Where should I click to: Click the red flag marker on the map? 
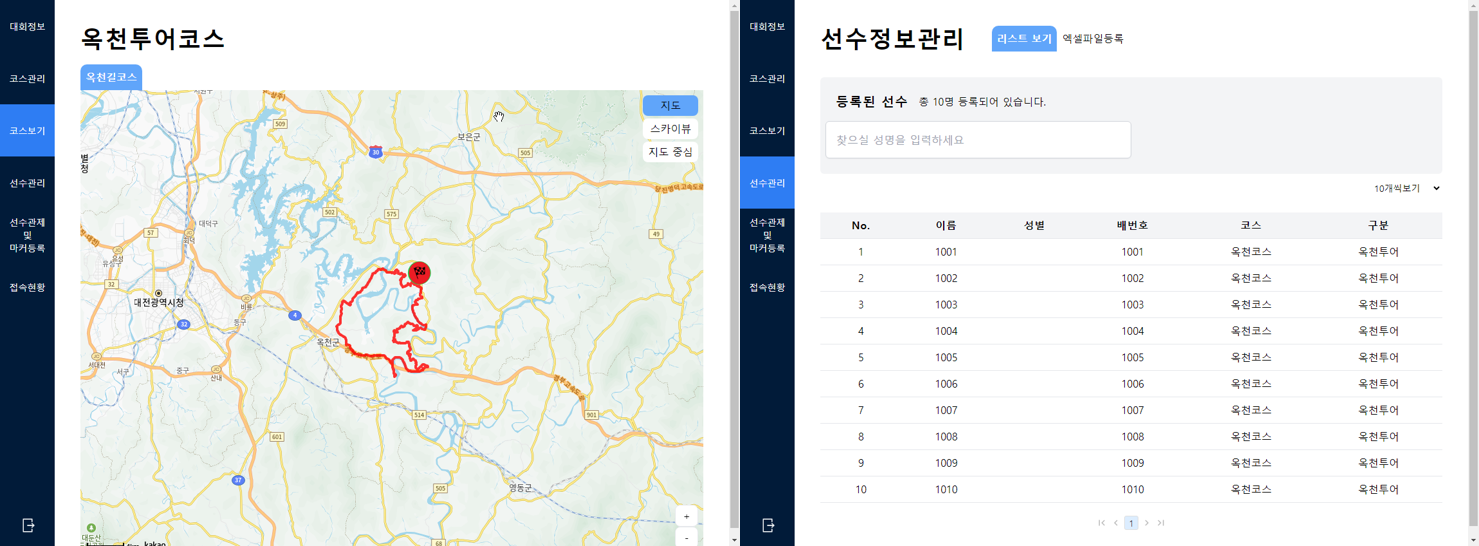[x=420, y=272]
